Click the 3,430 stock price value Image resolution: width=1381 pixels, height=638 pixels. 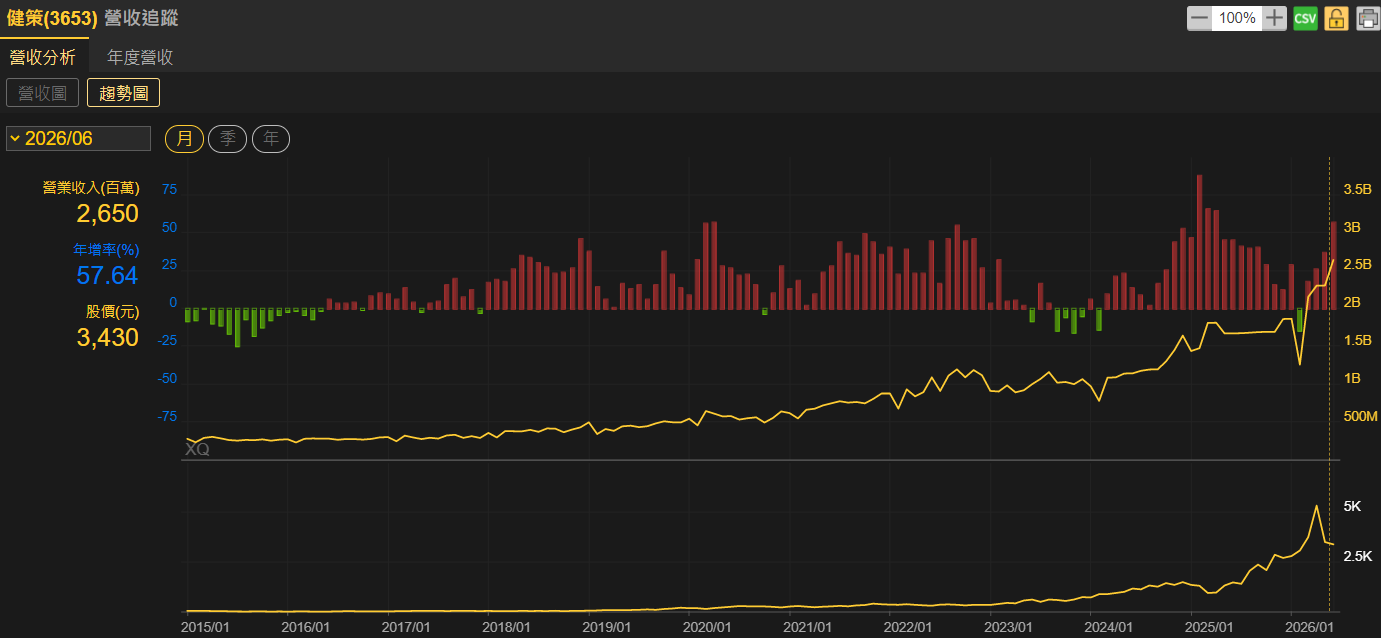107,338
